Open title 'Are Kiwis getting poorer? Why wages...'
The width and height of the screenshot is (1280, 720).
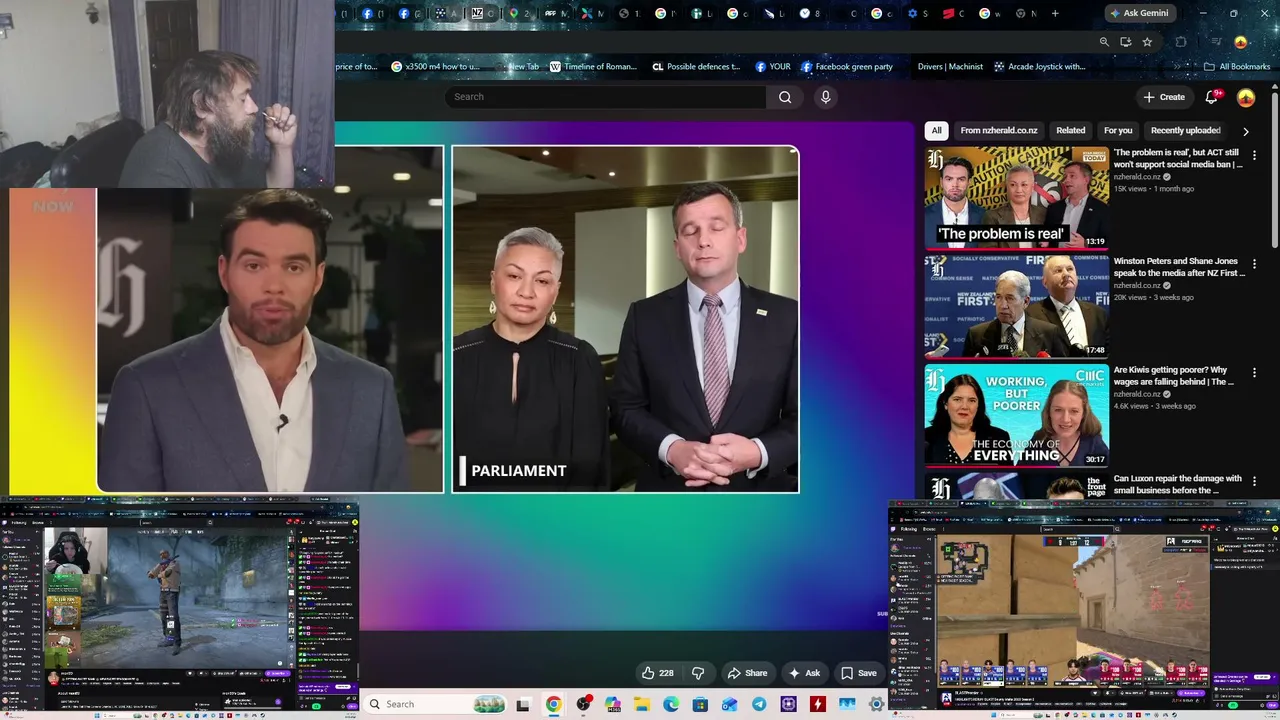coord(1174,376)
